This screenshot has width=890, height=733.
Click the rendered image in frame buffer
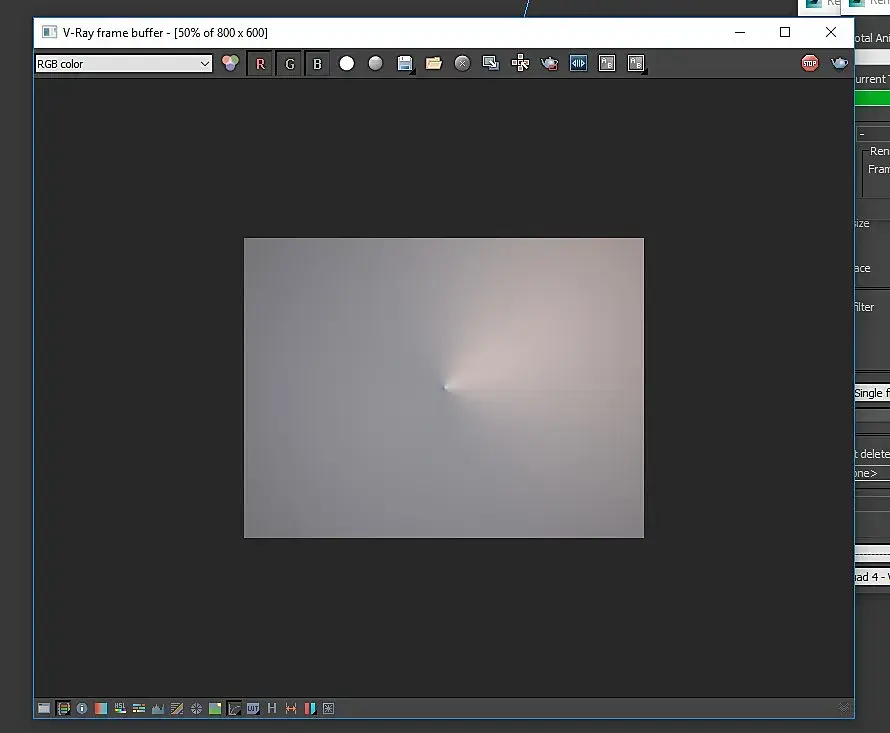444,388
